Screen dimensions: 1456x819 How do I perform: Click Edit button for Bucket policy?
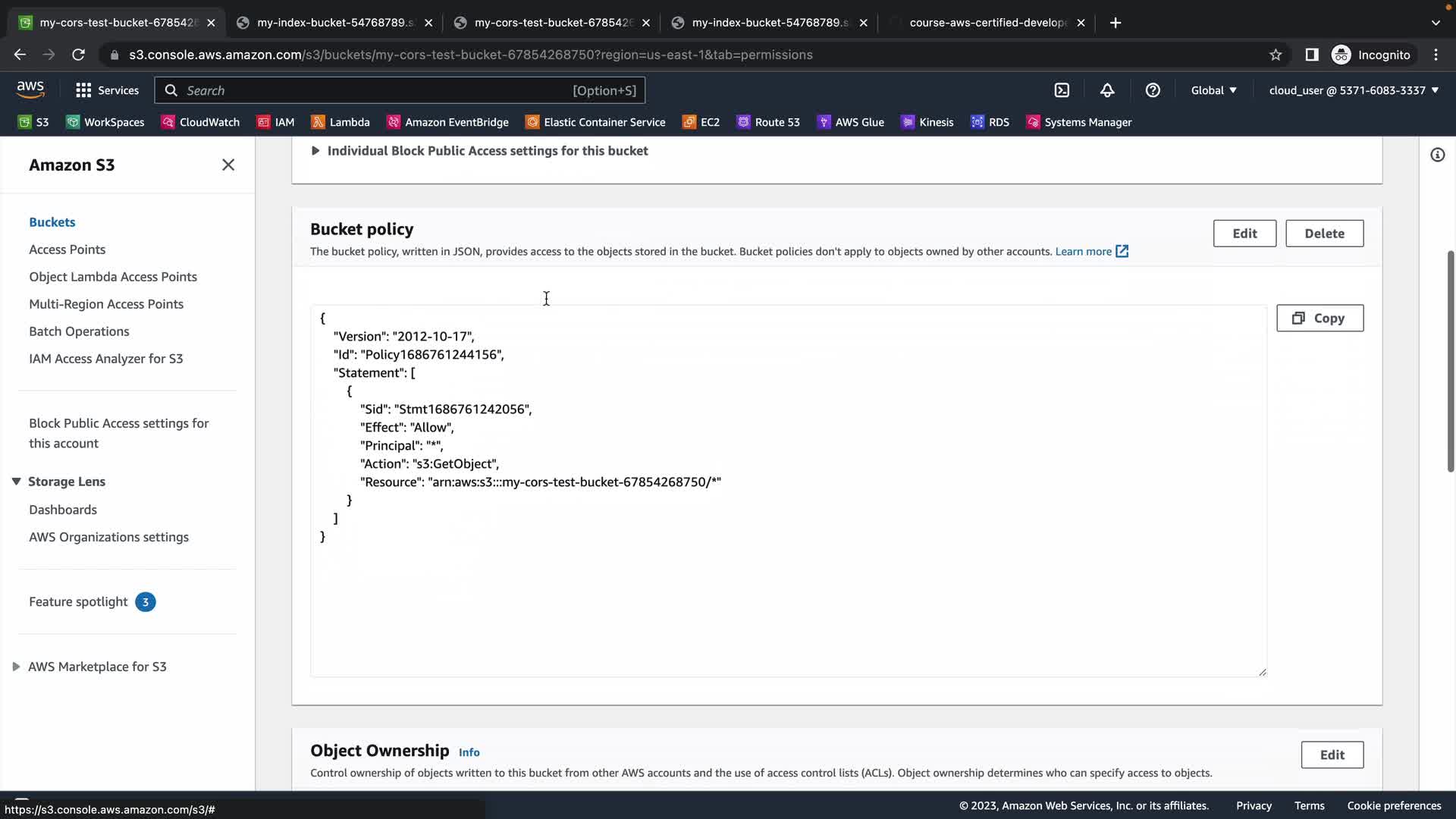click(1244, 234)
